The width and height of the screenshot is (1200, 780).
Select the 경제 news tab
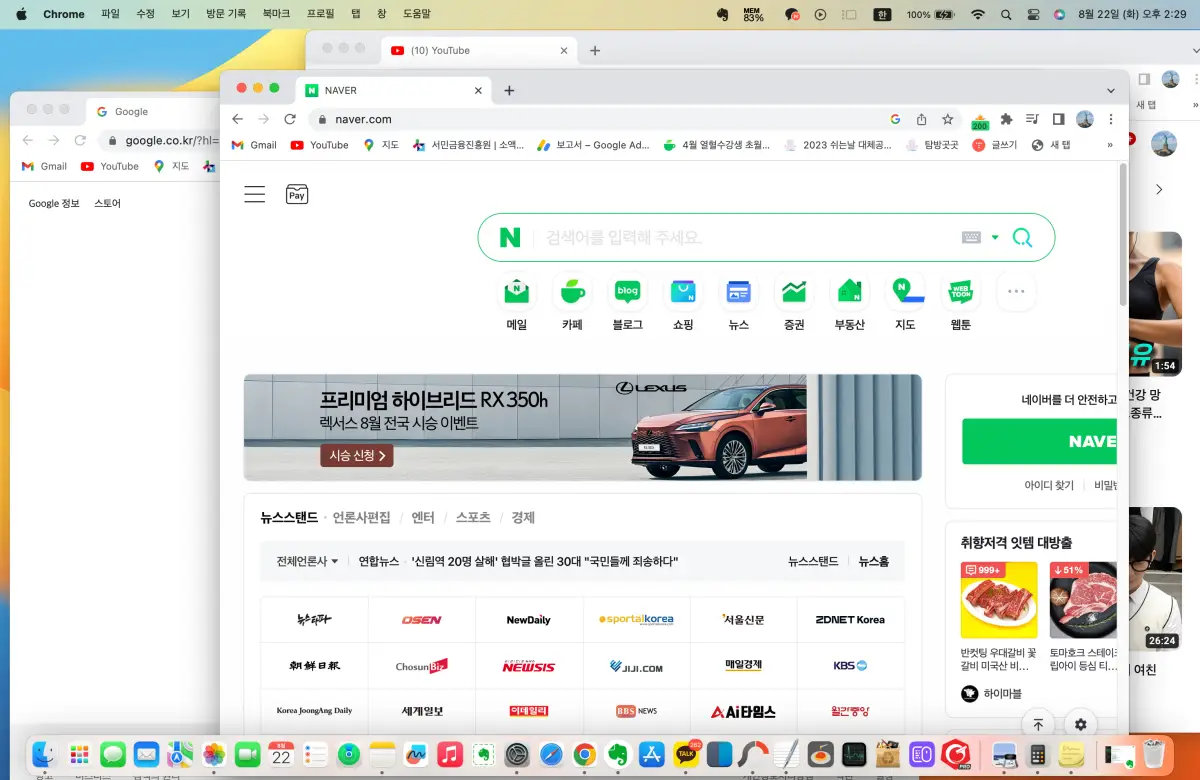click(523, 518)
